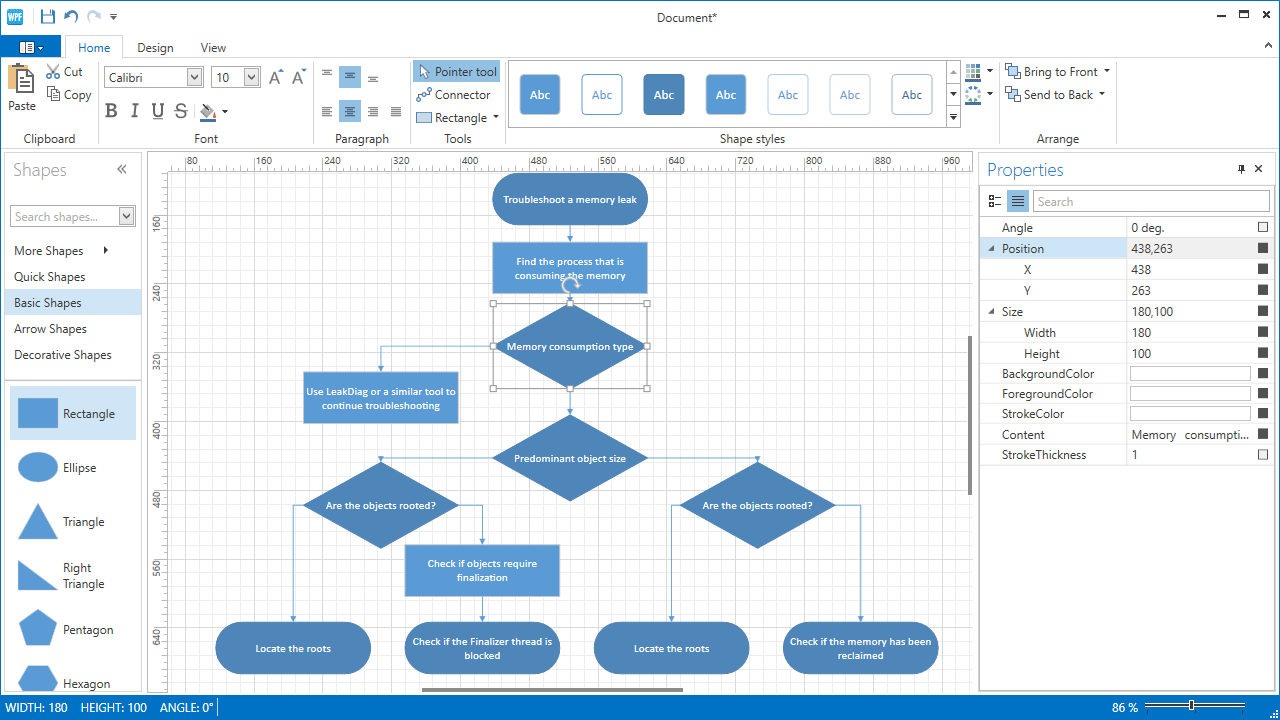Open the Calibri font family dropdown
Image resolution: width=1280 pixels, height=720 pixels.
194,77
